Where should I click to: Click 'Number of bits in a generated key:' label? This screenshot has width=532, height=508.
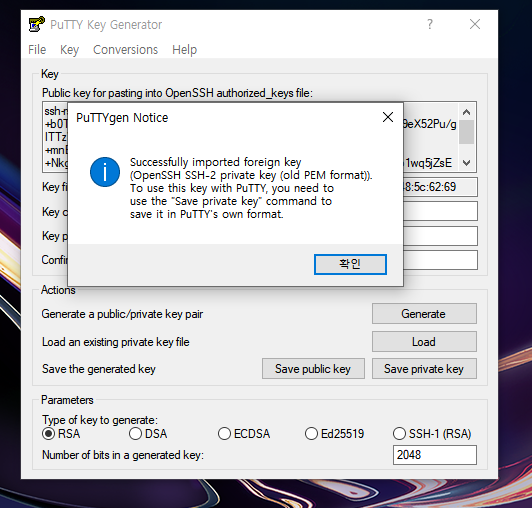tap(122, 455)
